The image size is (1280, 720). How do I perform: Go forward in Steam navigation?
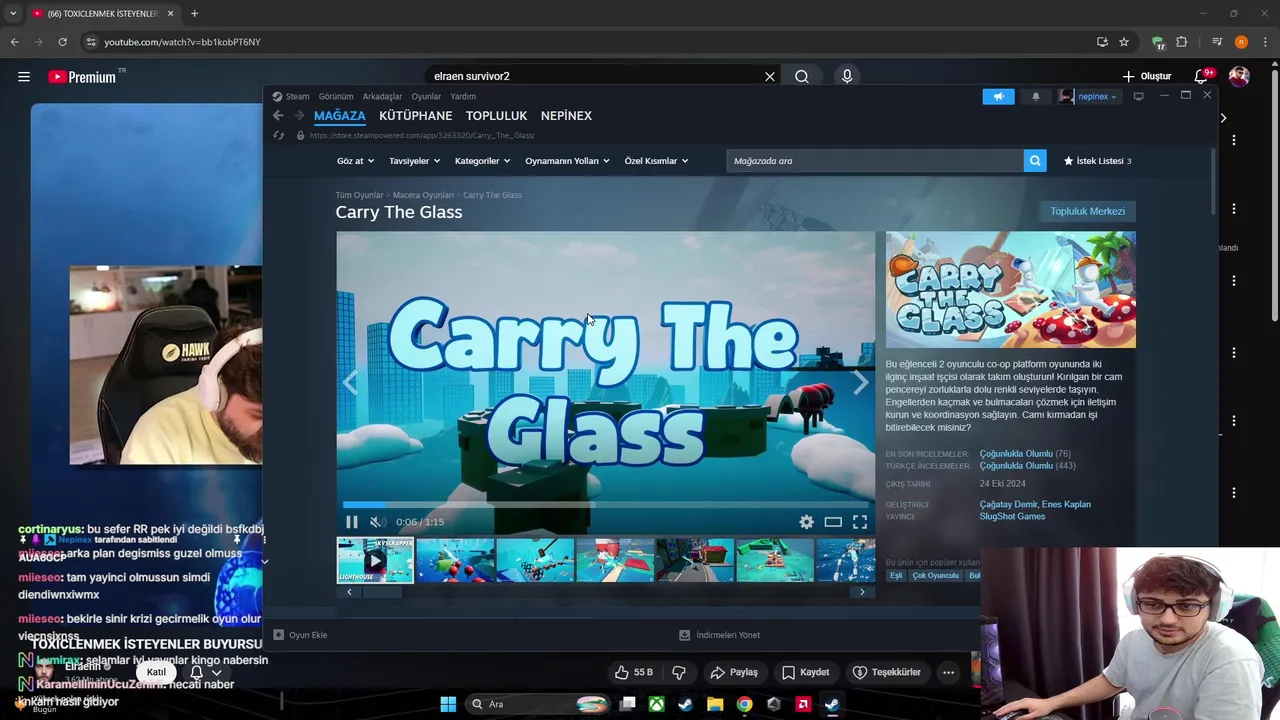click(x=298, y=116)
